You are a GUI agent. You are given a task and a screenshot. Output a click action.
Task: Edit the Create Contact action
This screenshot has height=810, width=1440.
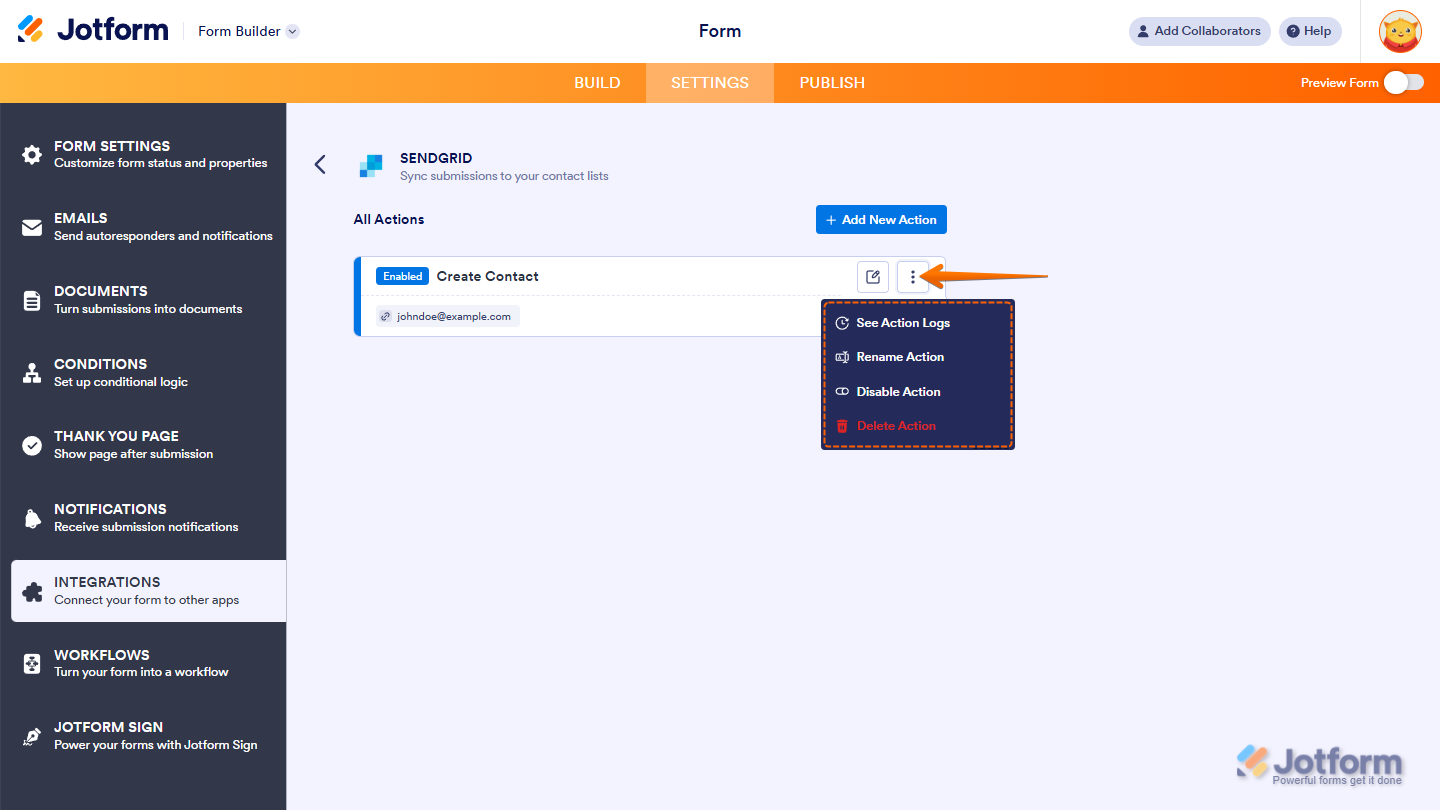[872, 277]
